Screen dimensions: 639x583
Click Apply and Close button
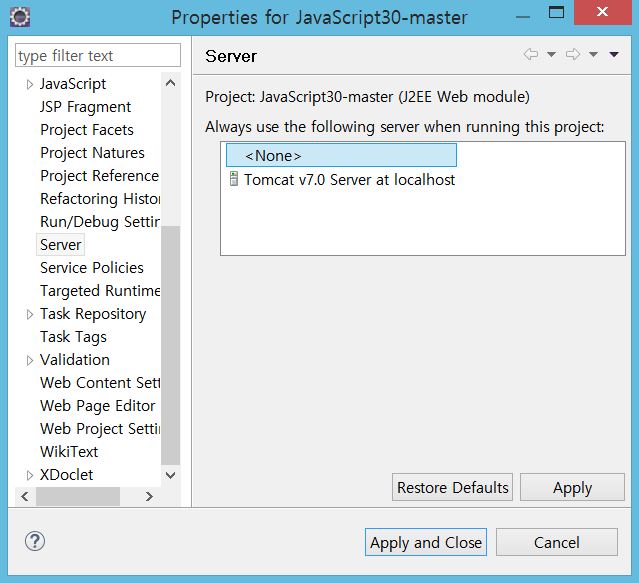426,542
